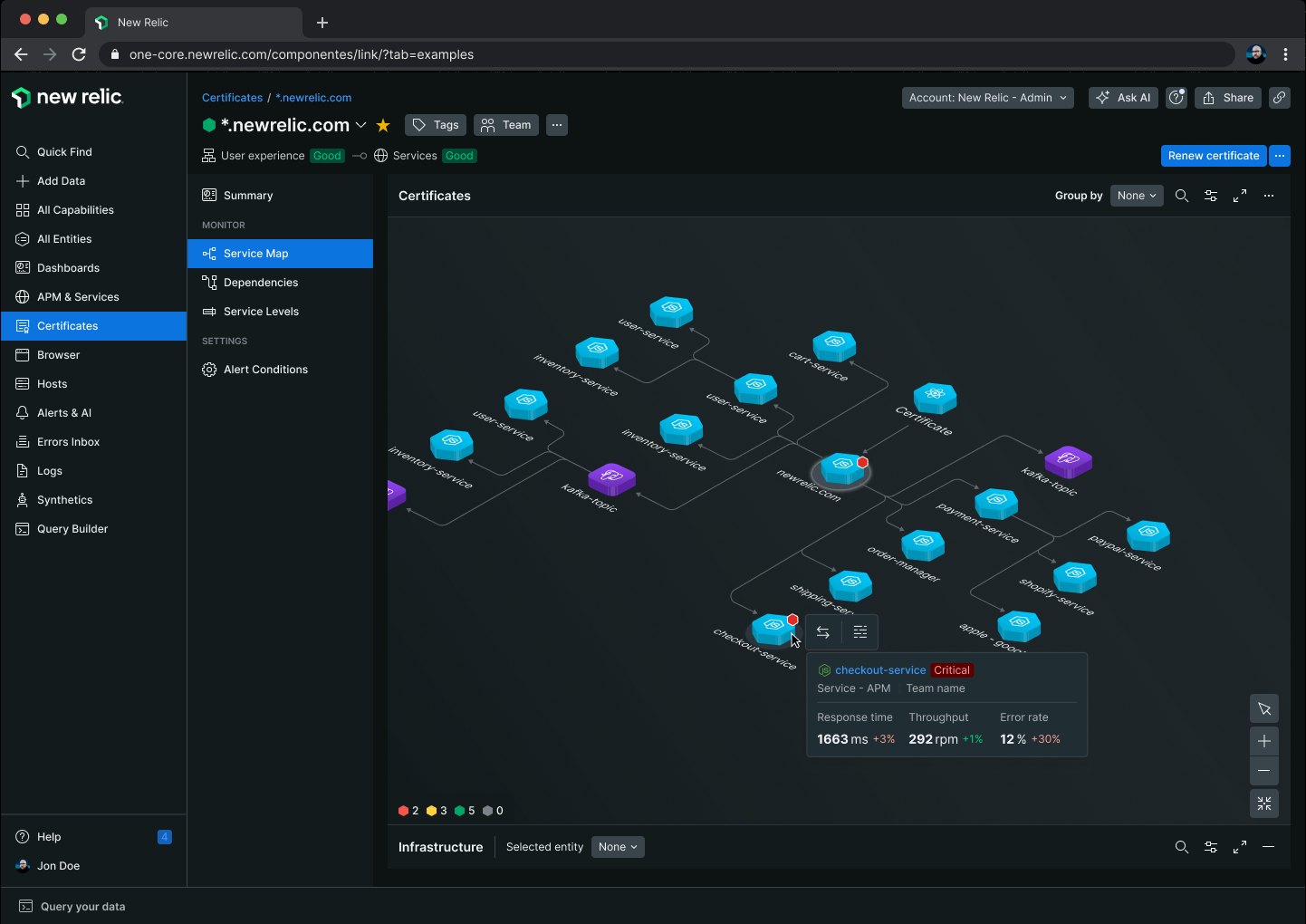The image size is (1306, 924).
Task: Click the map zoom out minus button
Action: pyautogui.click(x=1264, y=771)
